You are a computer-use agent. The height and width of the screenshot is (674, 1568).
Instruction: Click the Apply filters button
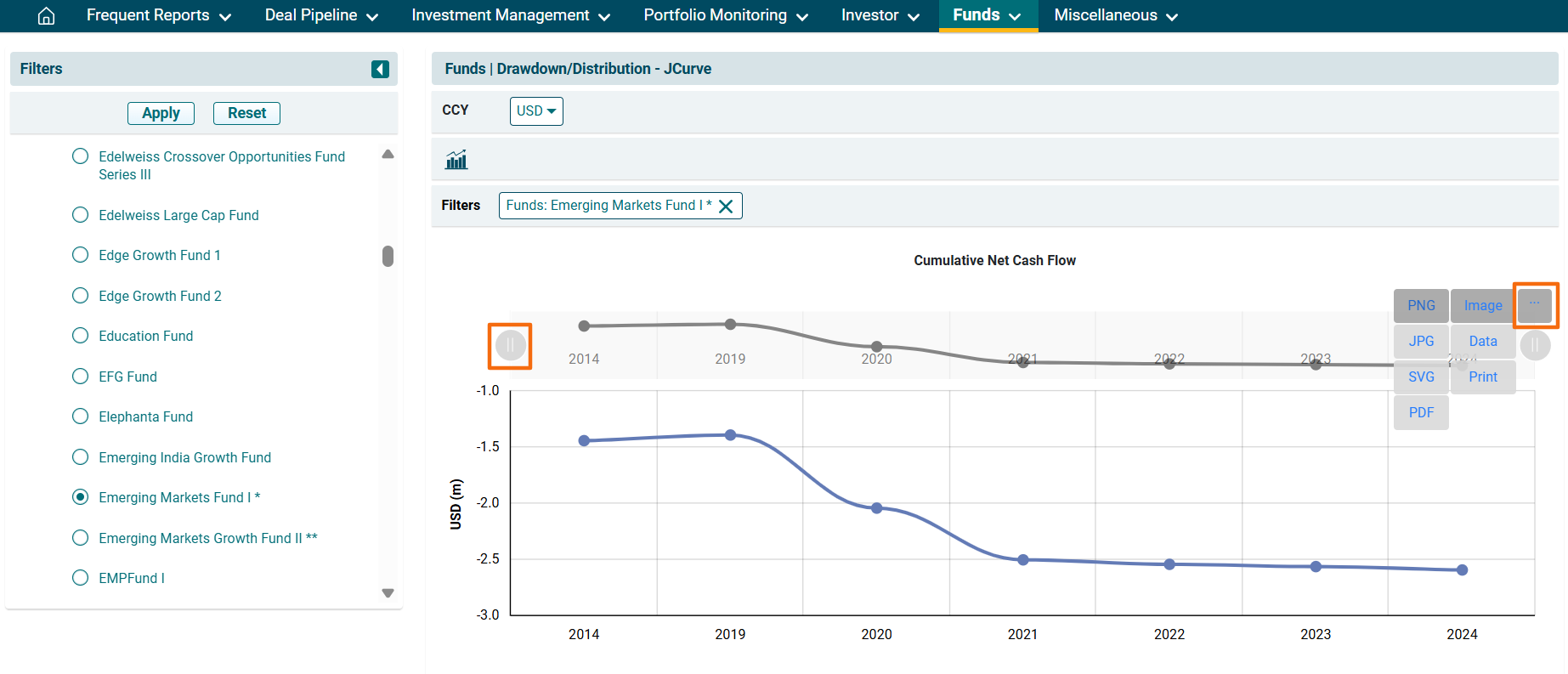(161, 113)
